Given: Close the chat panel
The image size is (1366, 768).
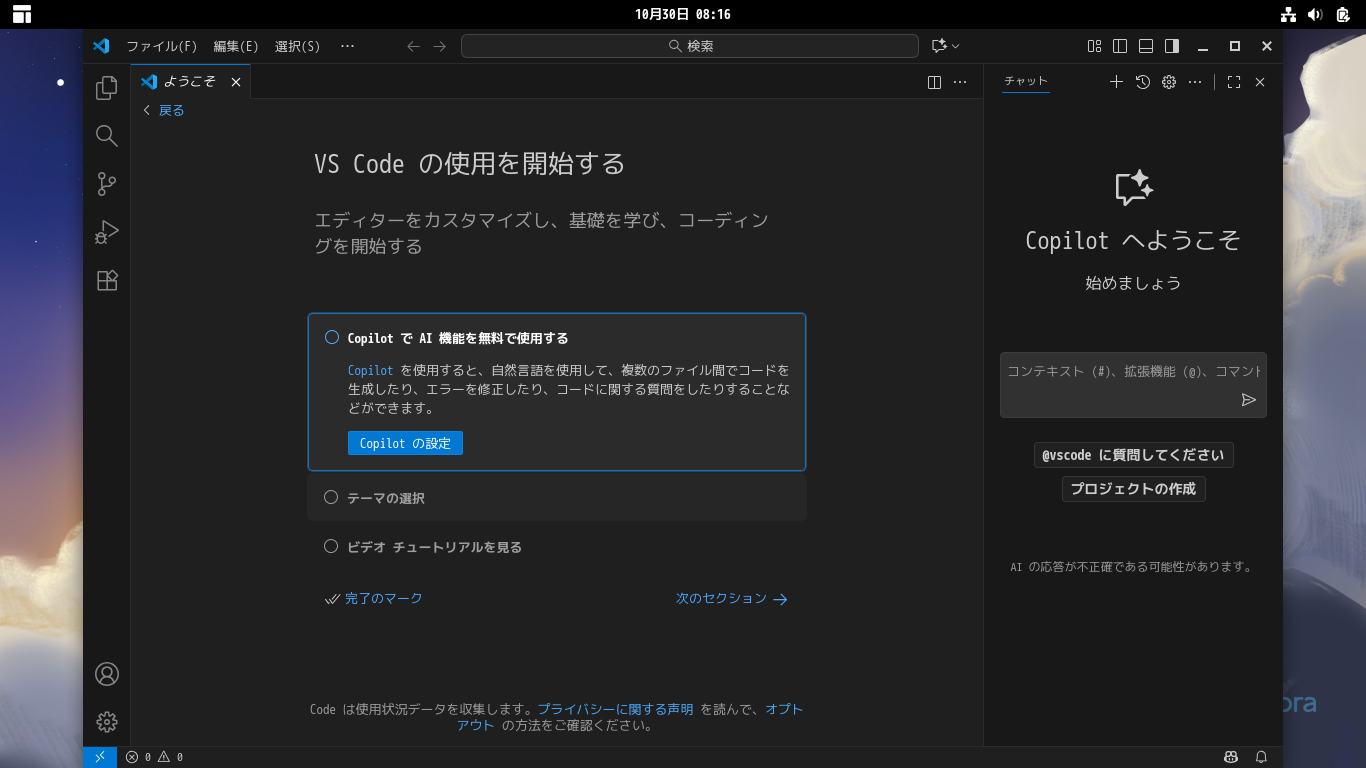Looking at the screenshot, I should 1260,82.
